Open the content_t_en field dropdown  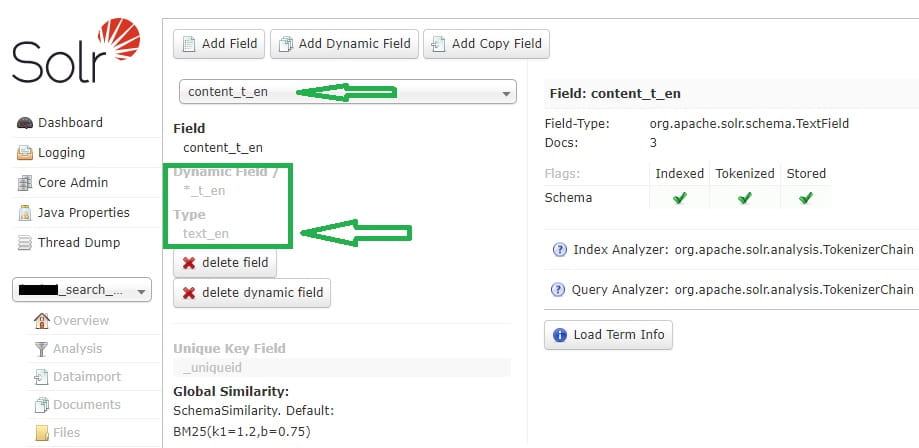point(348,92)
